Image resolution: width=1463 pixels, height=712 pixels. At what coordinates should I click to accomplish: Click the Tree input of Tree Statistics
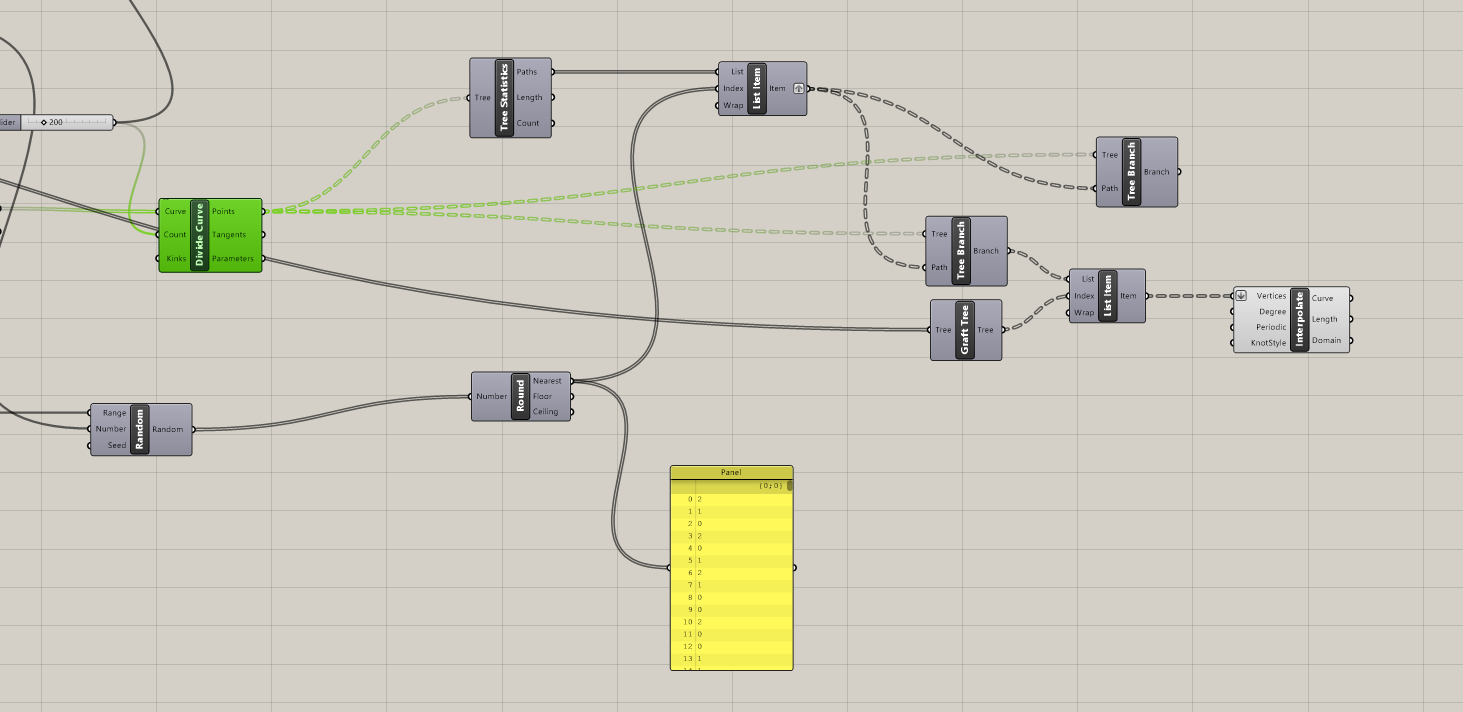click(483, 98)
